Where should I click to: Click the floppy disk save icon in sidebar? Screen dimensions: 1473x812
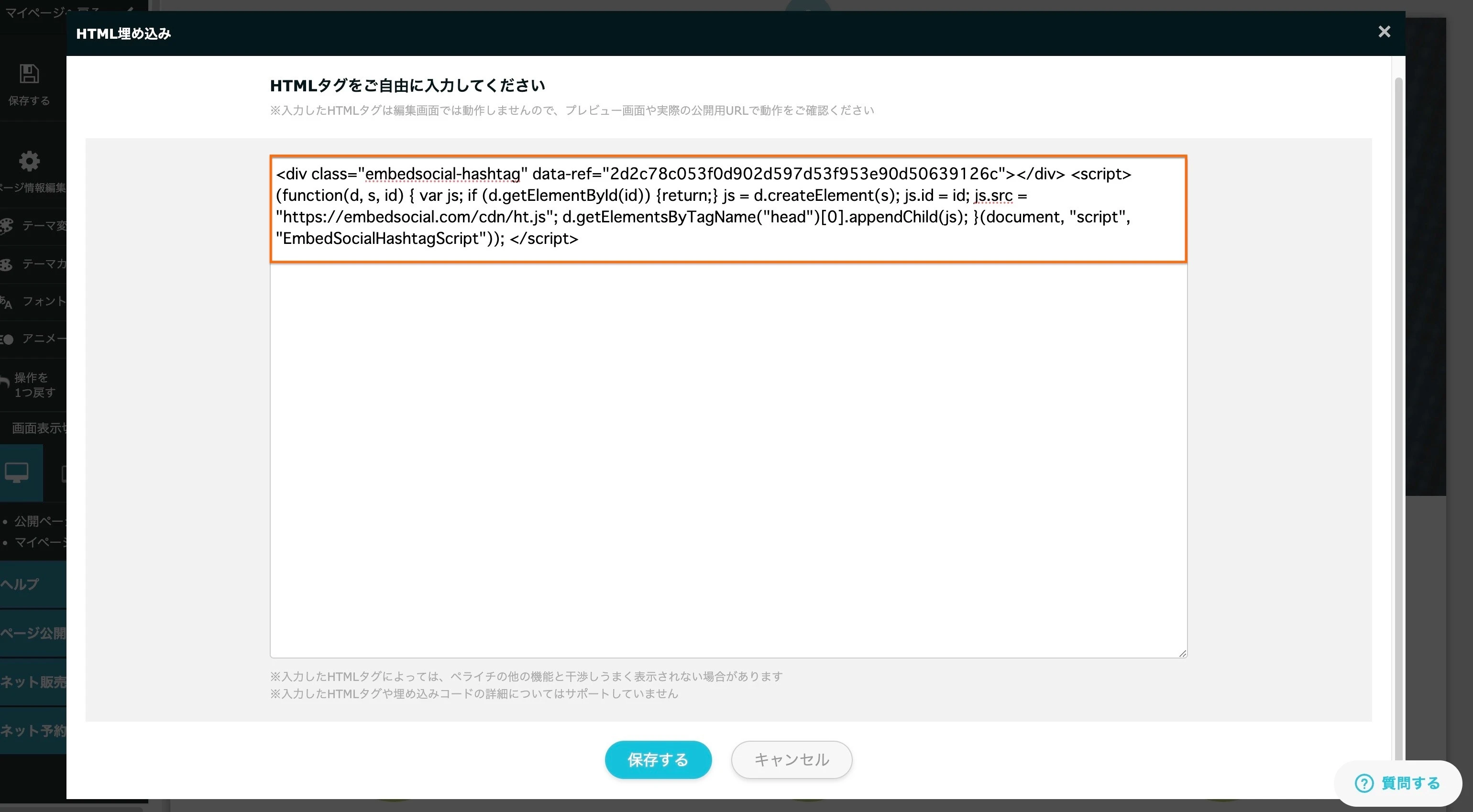tap(29, 74)
